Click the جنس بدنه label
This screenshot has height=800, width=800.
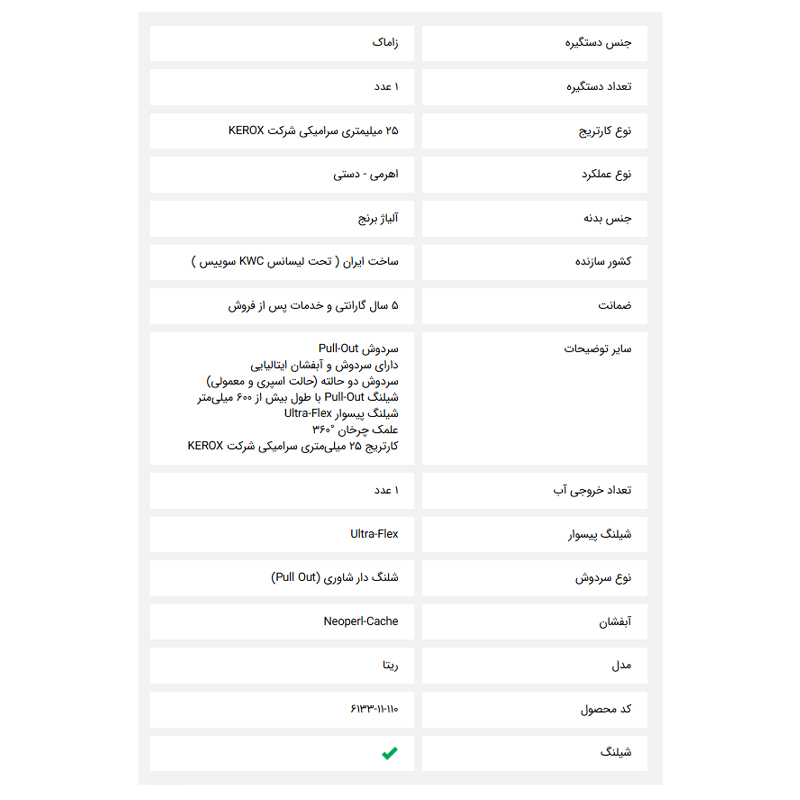(x=608, y=217)
